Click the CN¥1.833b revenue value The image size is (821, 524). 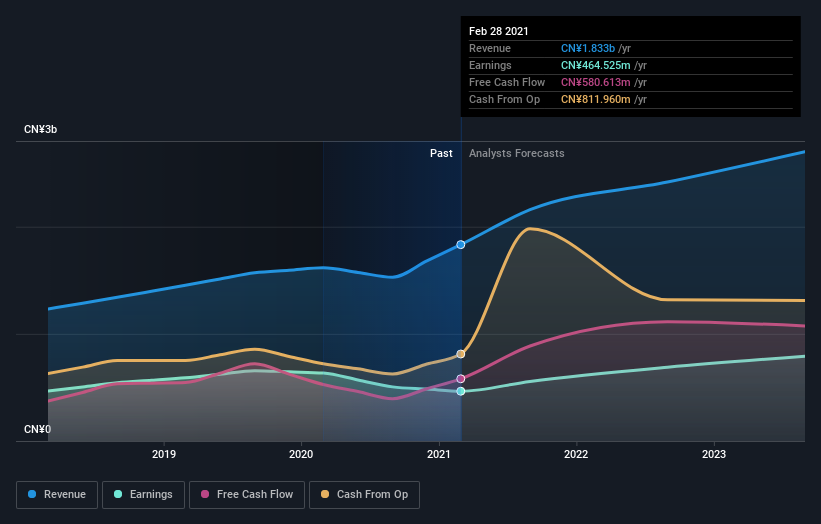point(587,48)
